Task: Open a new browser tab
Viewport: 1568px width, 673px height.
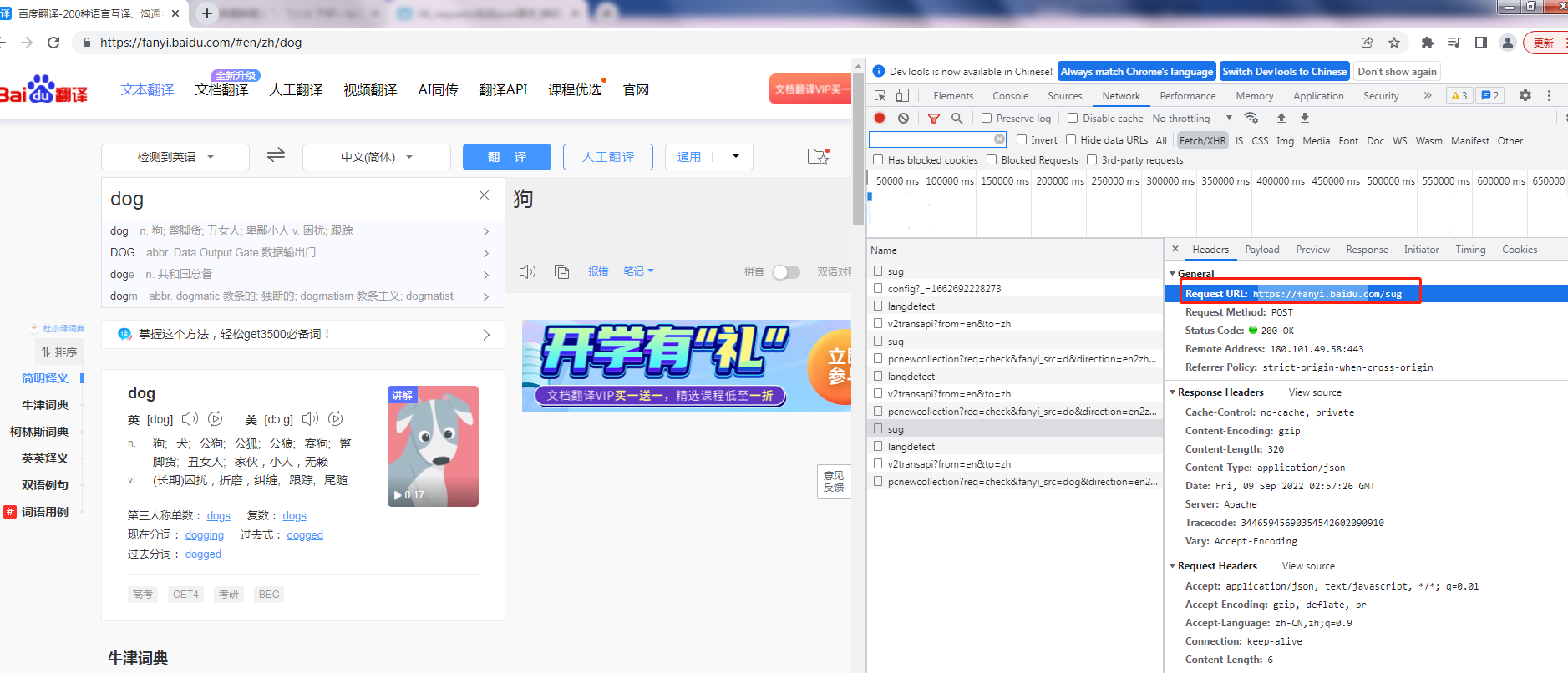Action: coord(206,13)
